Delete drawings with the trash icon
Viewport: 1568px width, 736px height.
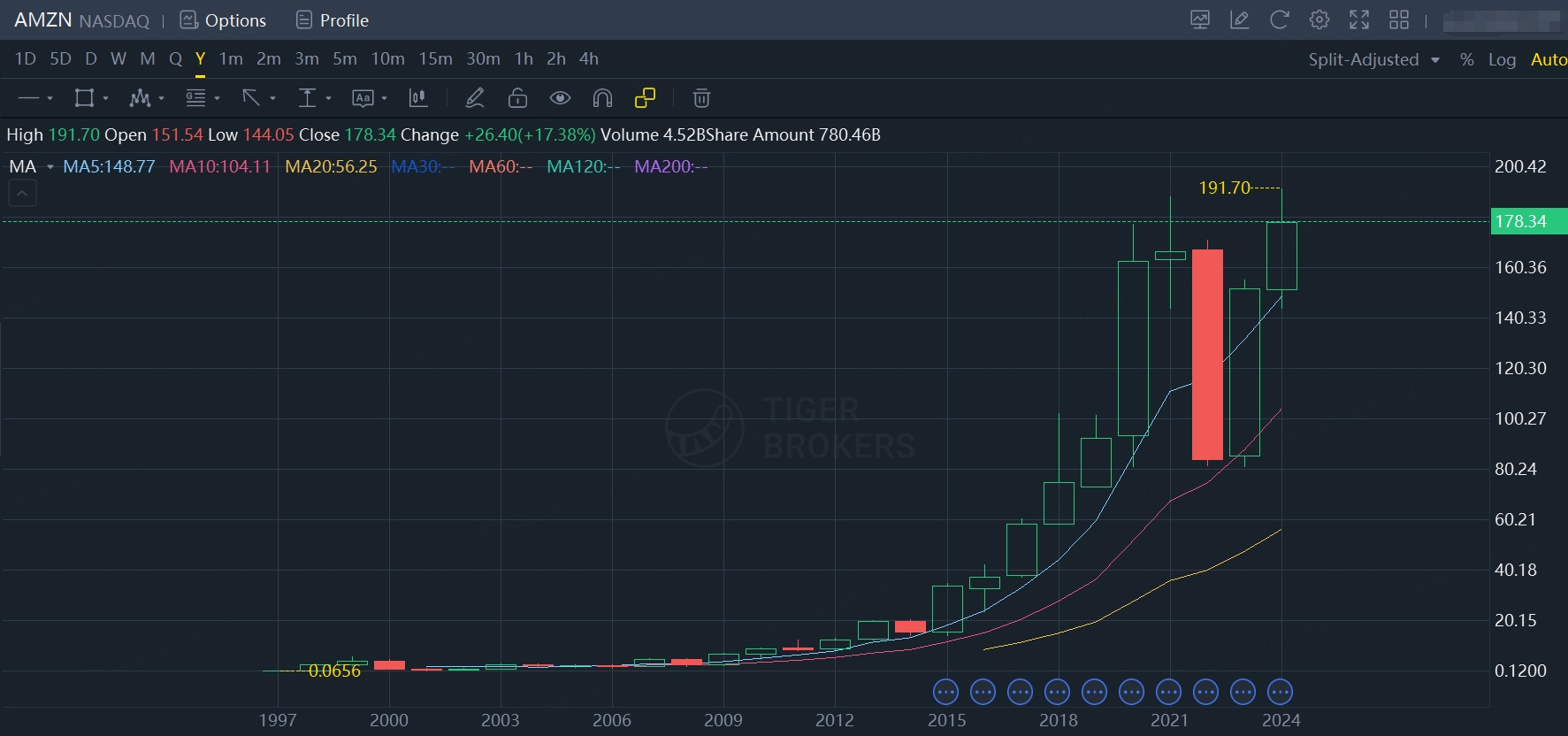(701, 98)
